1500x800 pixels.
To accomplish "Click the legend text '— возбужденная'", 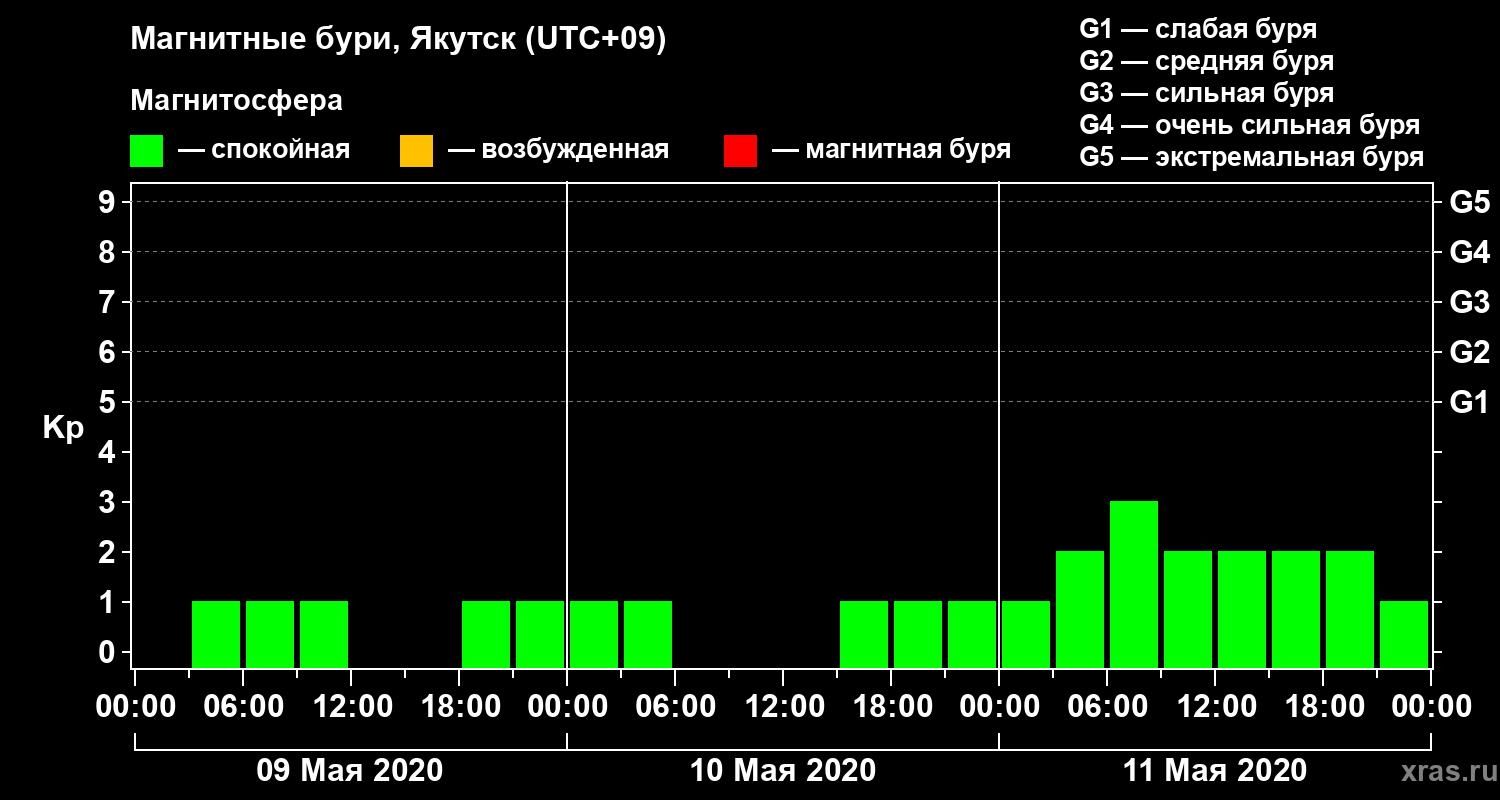I will pos(558,150).
